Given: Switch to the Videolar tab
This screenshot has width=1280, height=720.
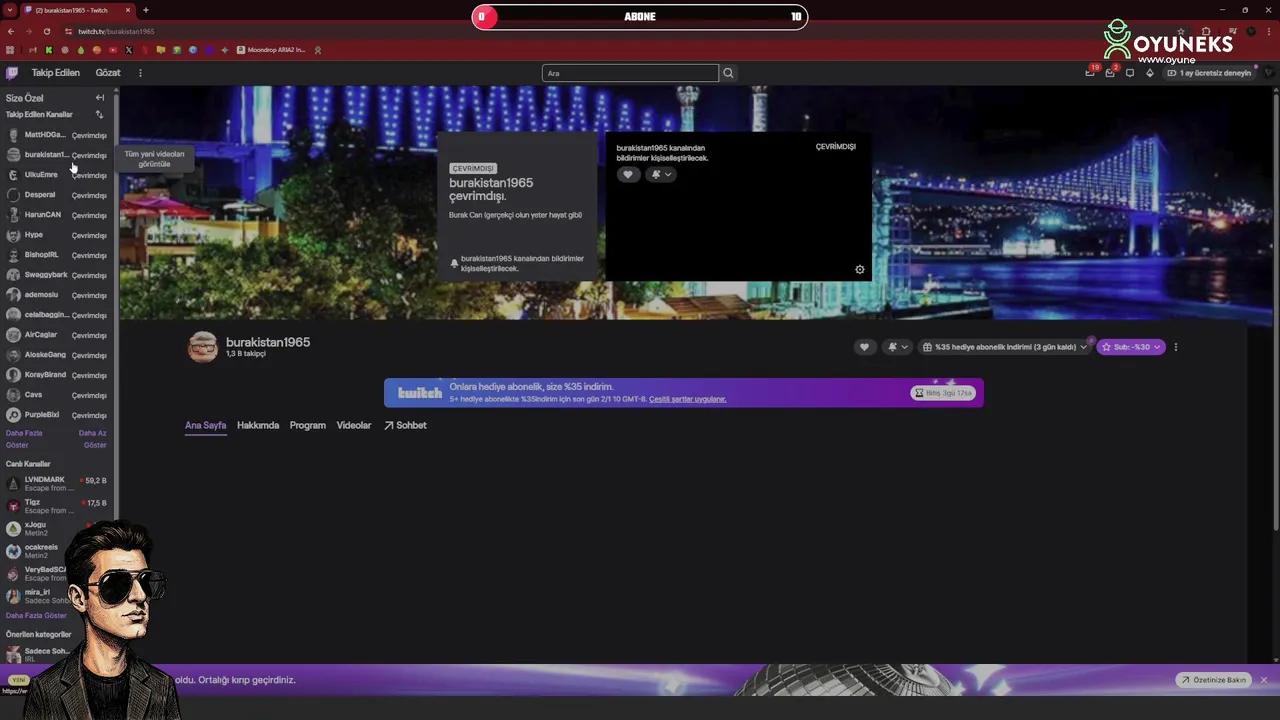Looking at the screenshot, I should 353,425.
